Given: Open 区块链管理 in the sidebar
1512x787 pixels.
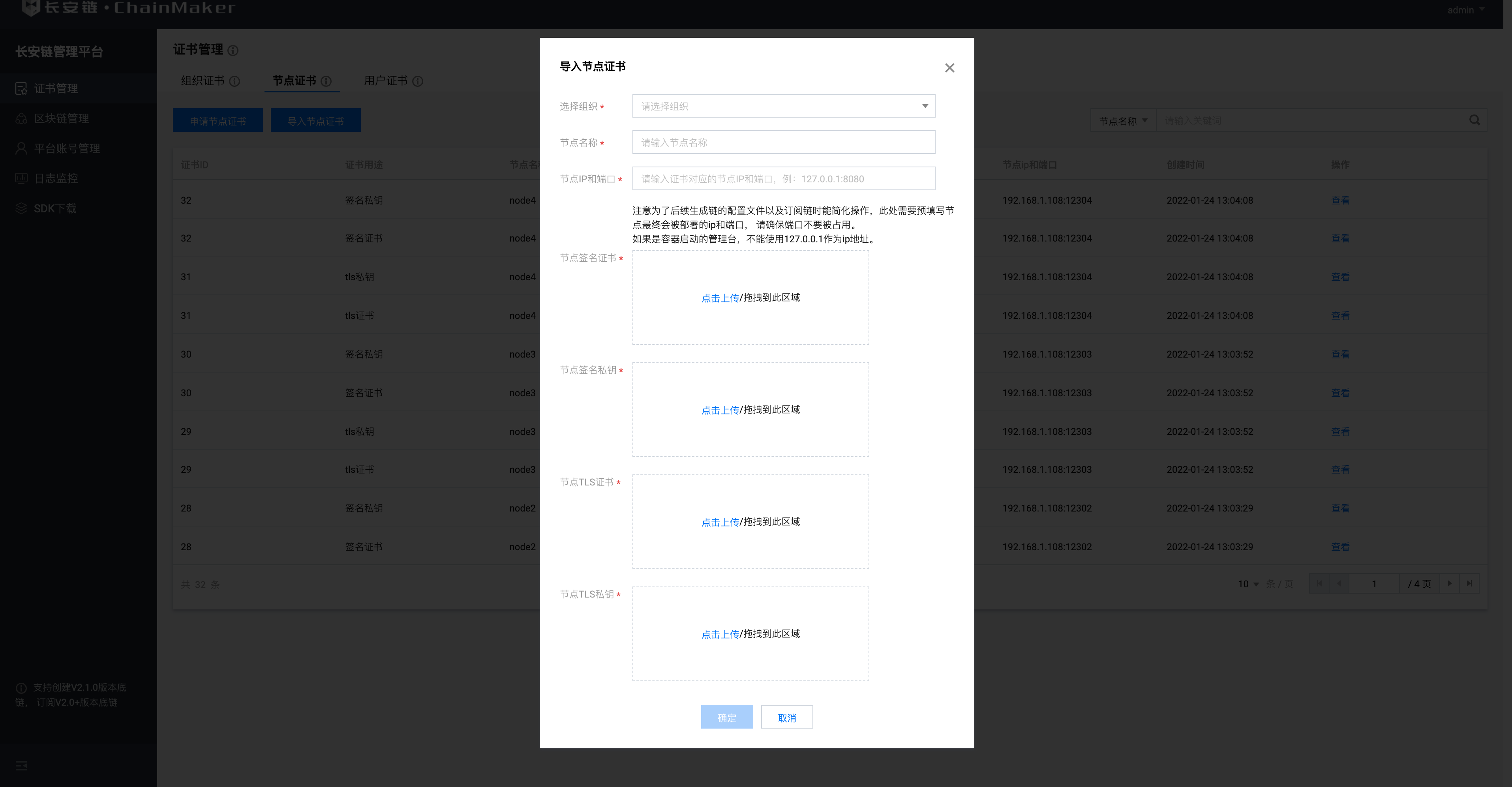Looking at the screenshot, I should [x=79, y=118].
